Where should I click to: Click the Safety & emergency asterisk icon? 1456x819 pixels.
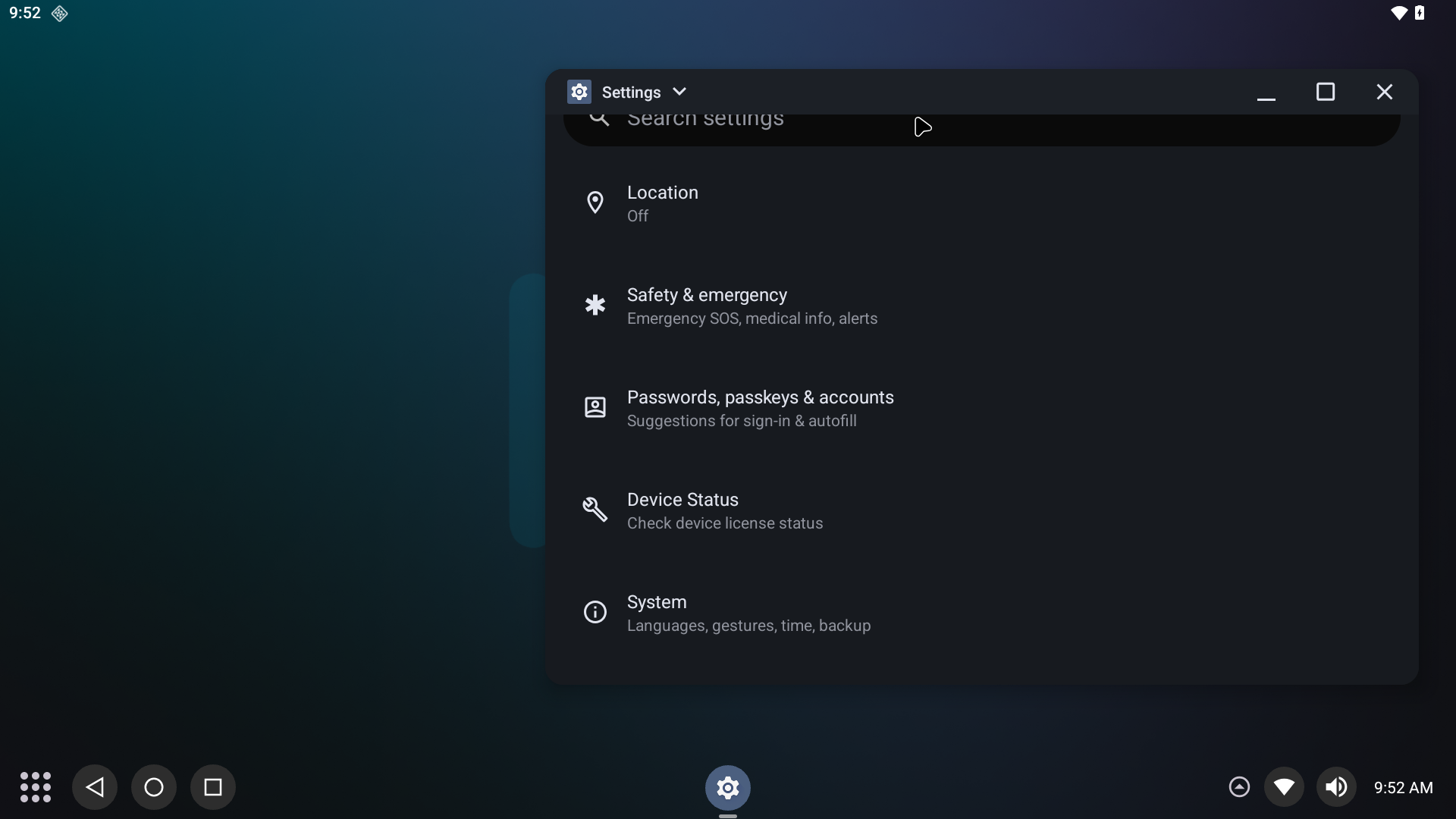click(x=595, y=305)
